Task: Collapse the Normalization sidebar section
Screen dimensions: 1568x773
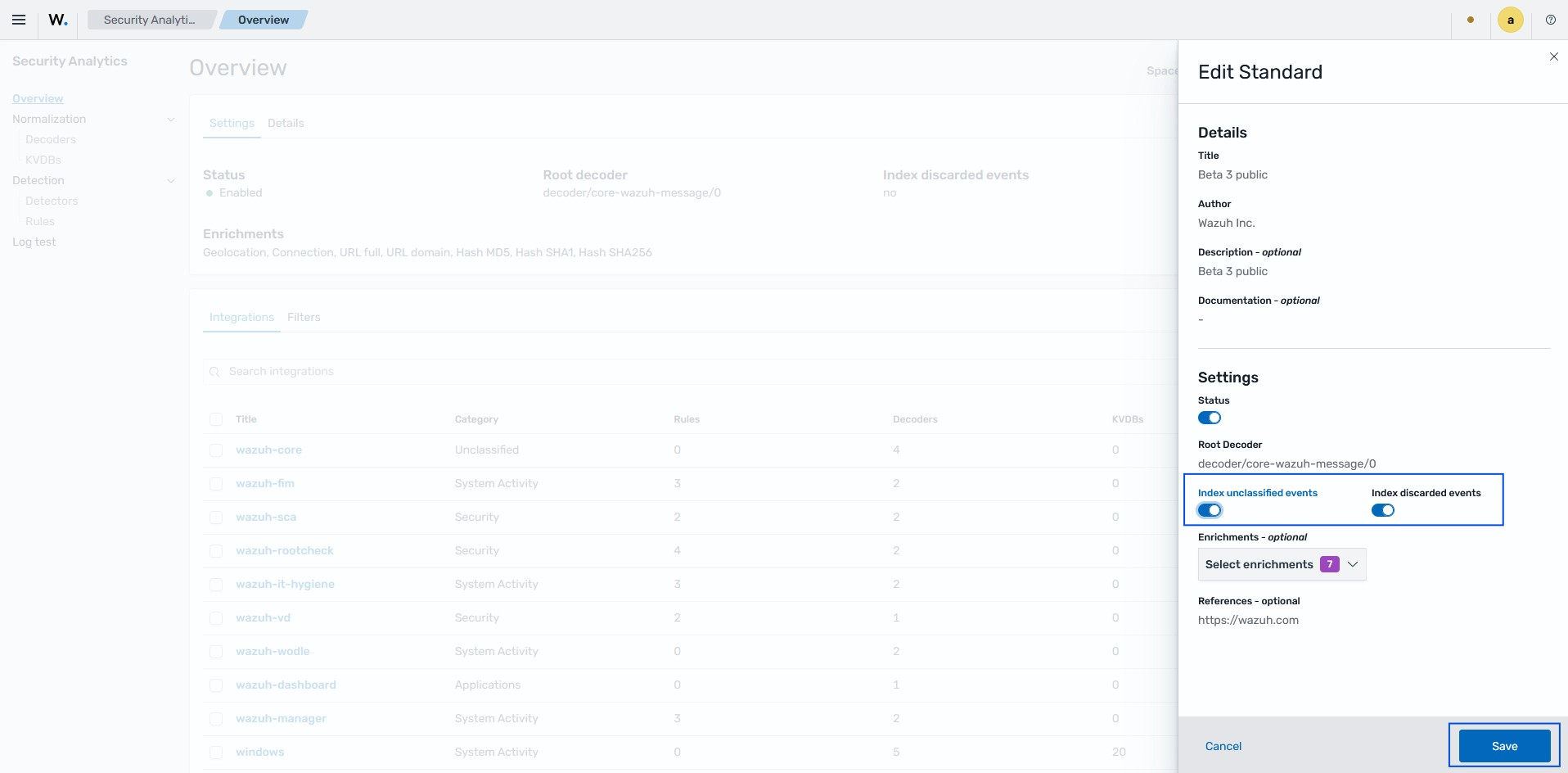Action: tap(171, 120)
